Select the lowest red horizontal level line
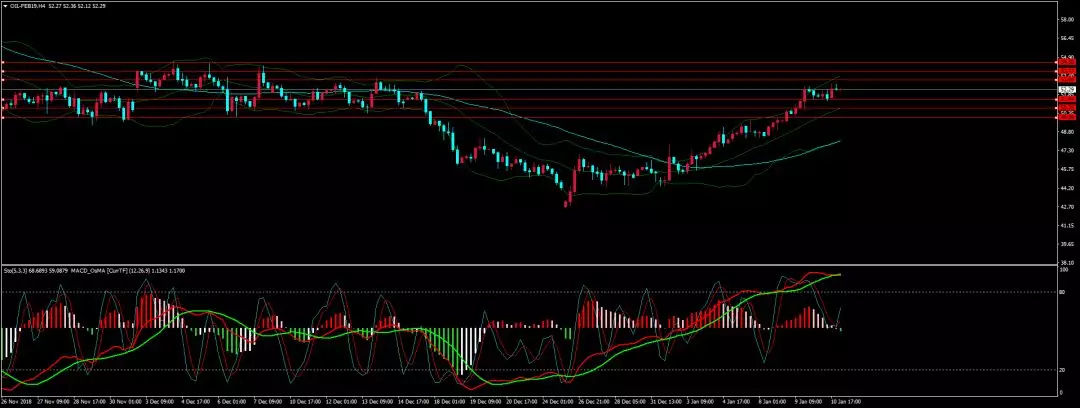 coord(500,118)
